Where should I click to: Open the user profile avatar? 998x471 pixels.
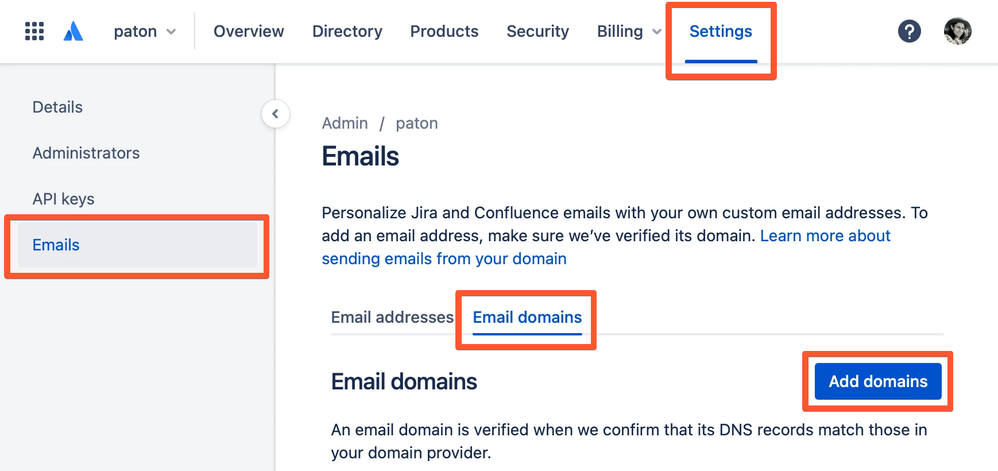tap(957, 31)
